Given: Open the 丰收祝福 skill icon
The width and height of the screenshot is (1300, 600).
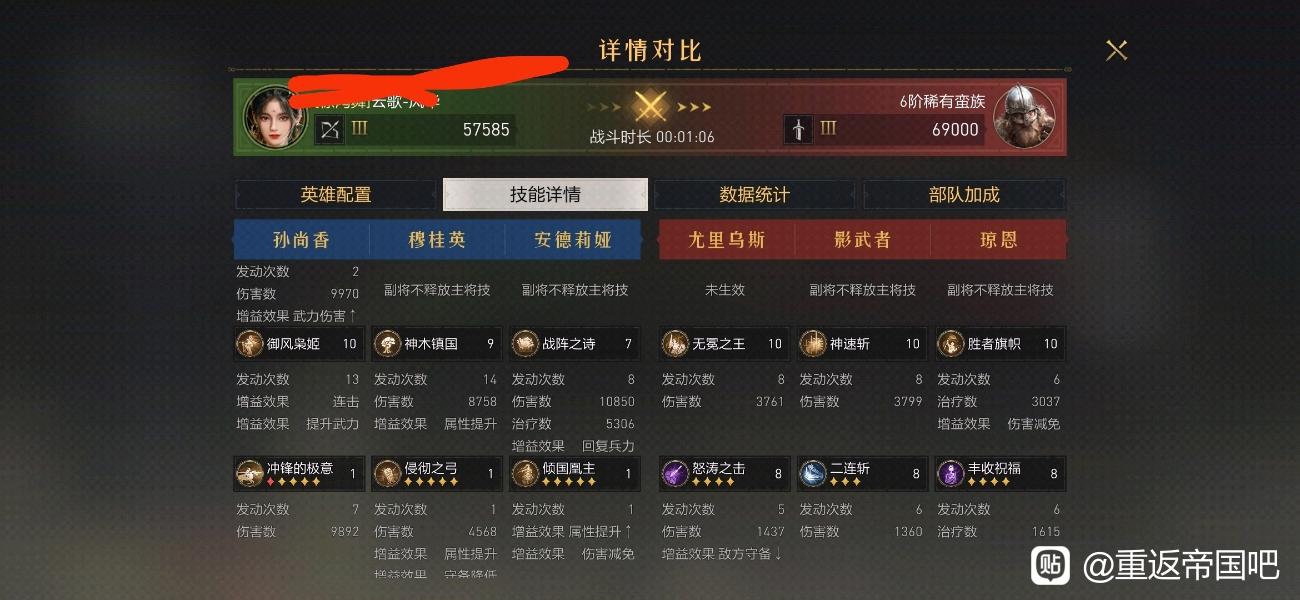Looking at the screenshot, I should (x=950, y=474).
